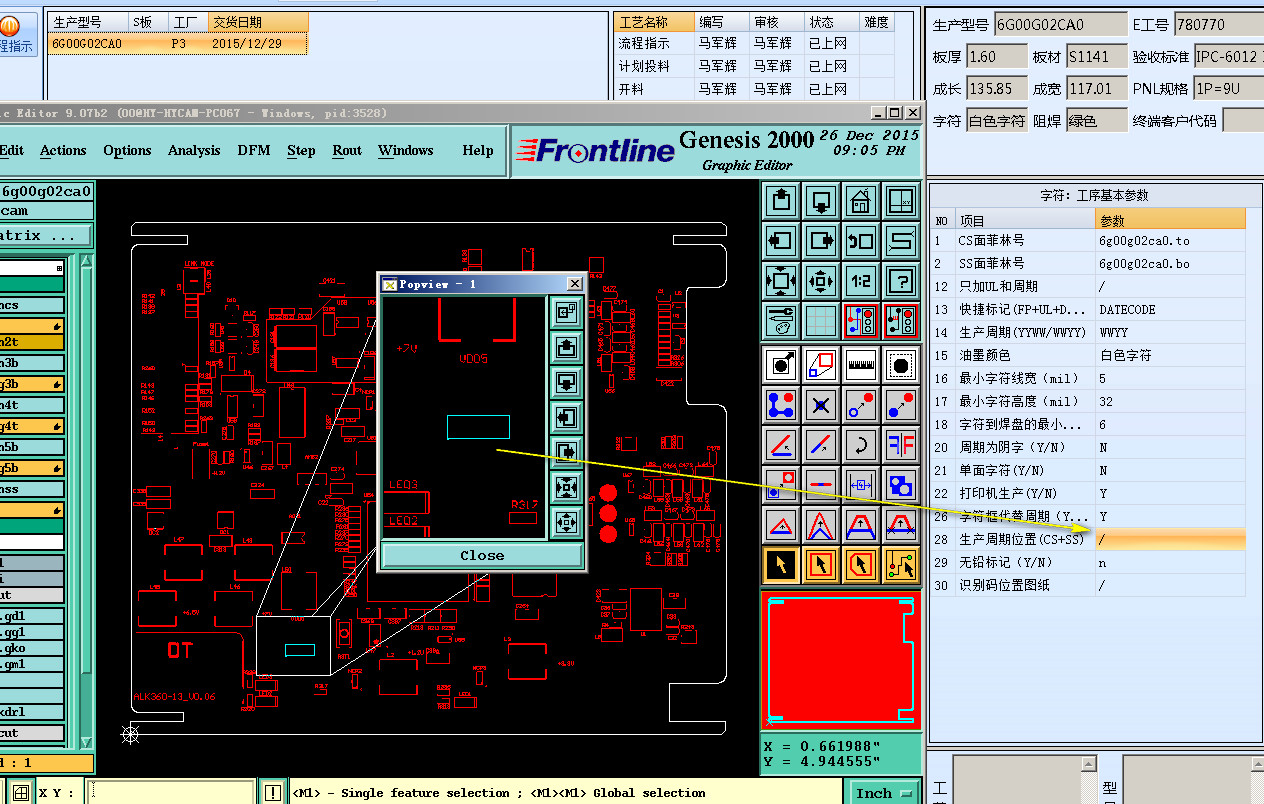Click Popview pan down icon
The image size is (1264, 804).
coord(567,382)
